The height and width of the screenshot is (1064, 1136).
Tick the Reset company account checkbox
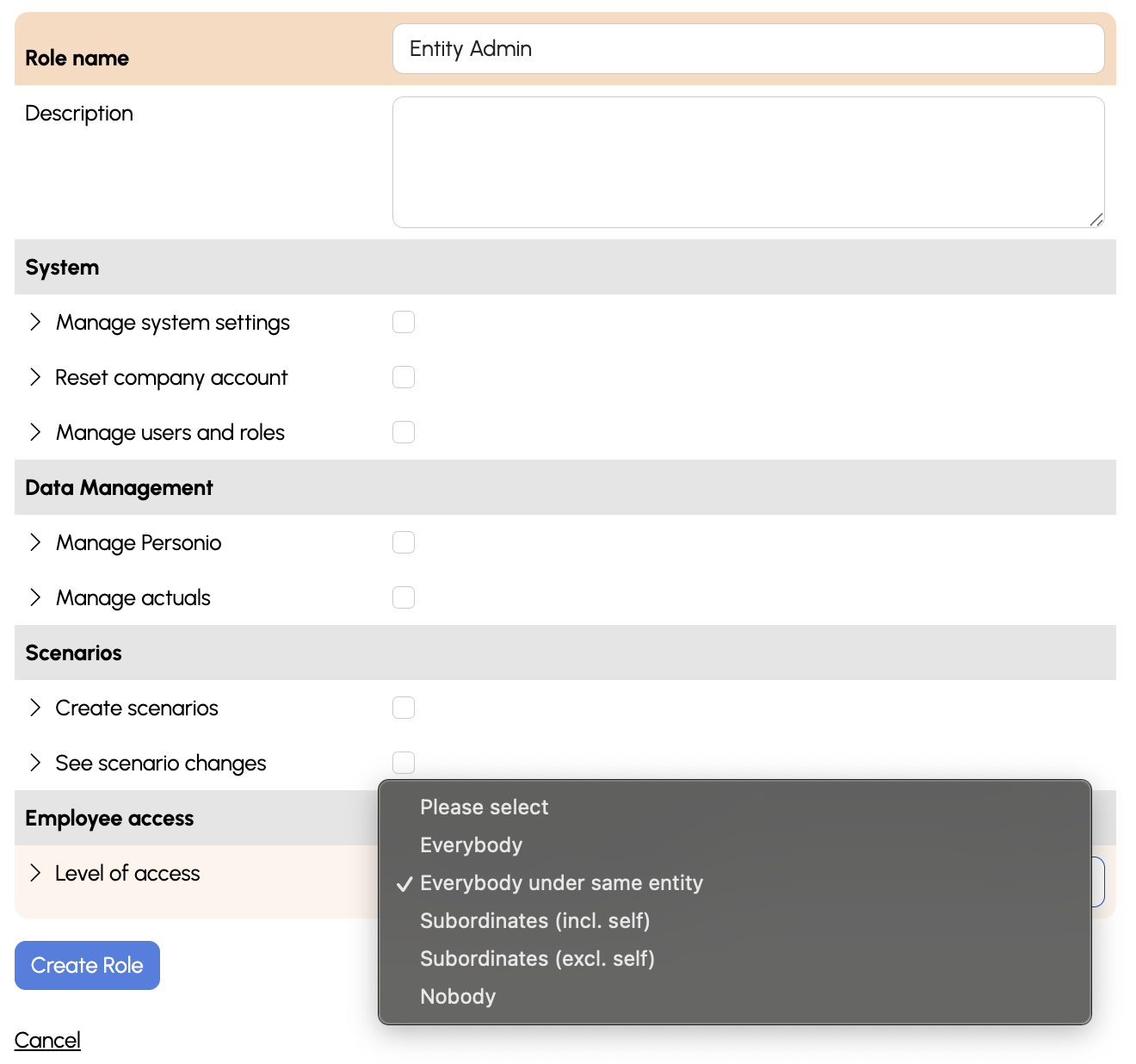tap(404, 377)
